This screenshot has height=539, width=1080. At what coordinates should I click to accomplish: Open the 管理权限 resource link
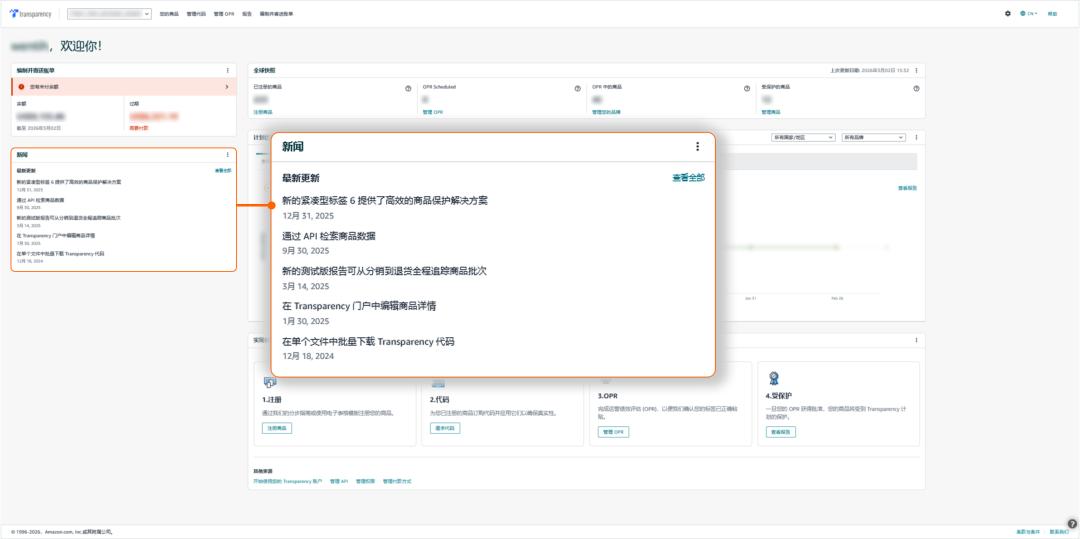366,481
